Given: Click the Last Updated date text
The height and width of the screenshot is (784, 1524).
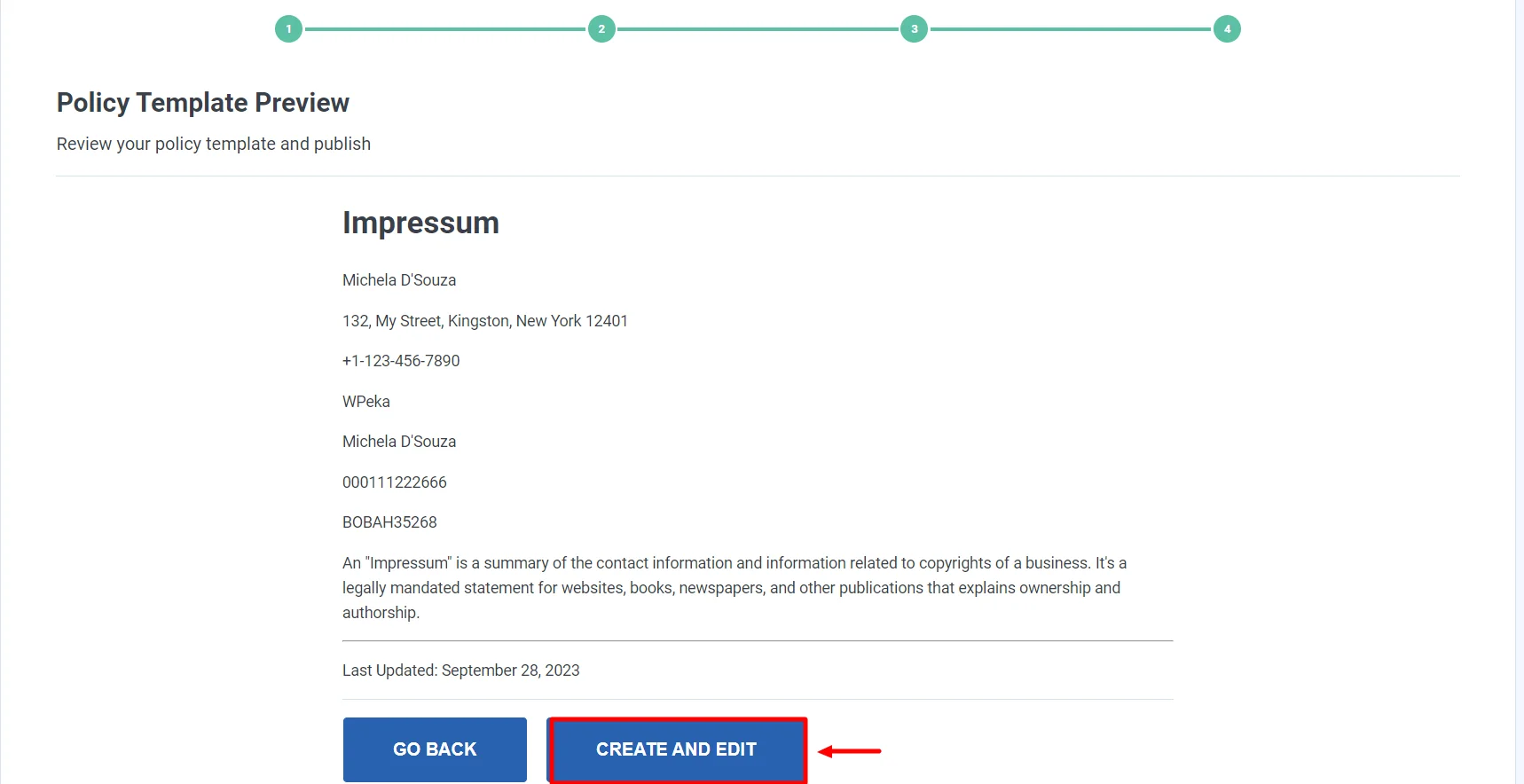Looking at the screenshot, I should (460, 670).
